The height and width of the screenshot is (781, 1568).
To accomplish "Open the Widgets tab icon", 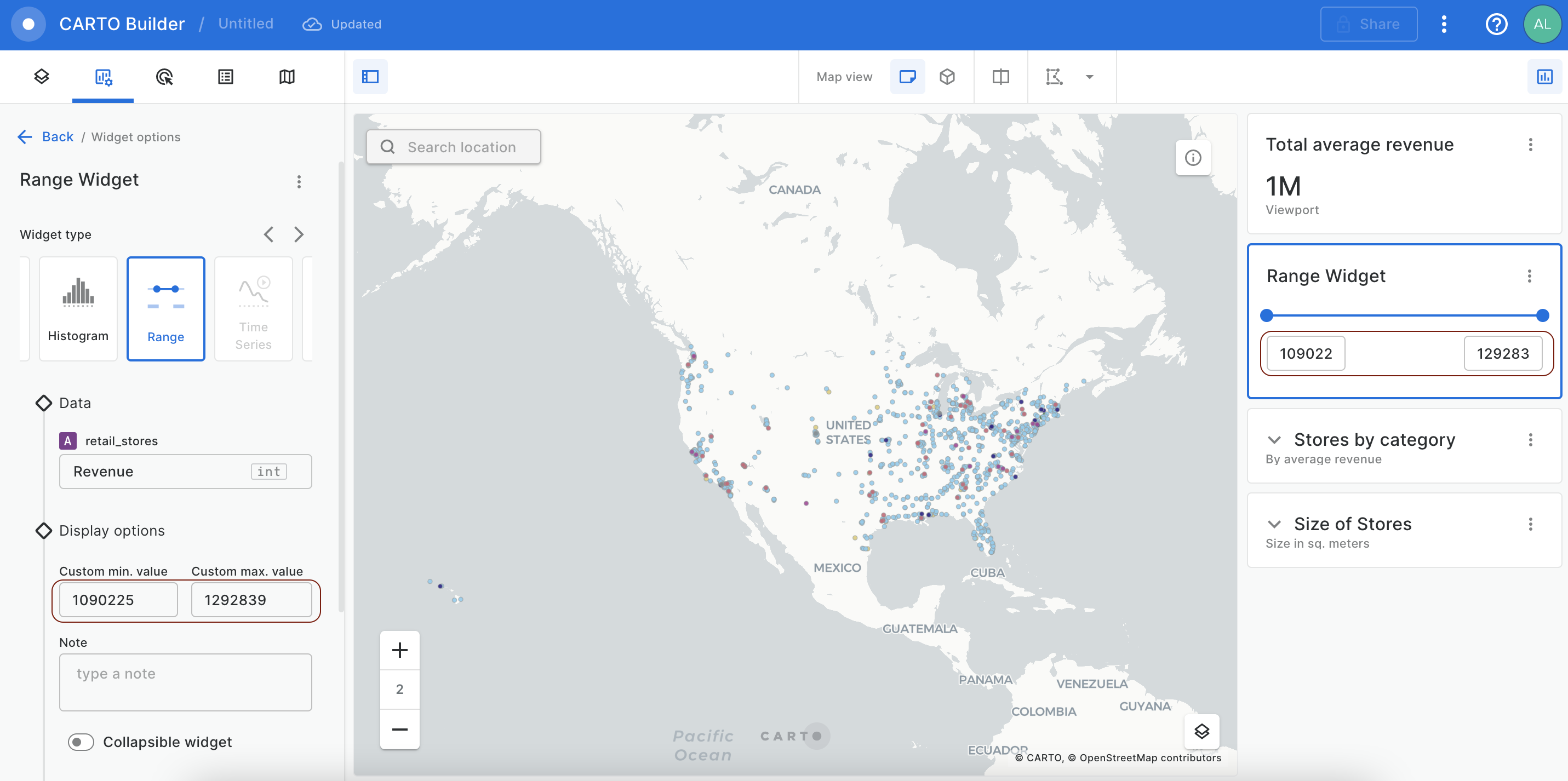I will coord(103,77).
